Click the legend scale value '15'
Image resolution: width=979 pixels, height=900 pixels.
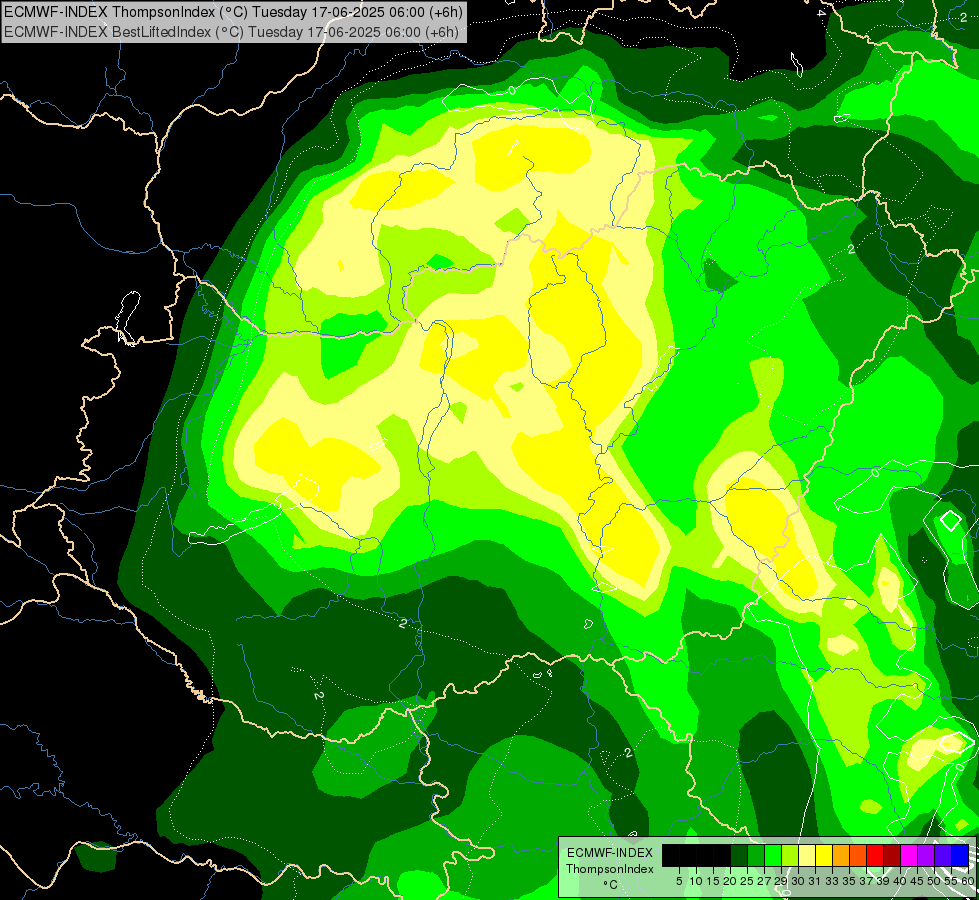pyautogui.click(x=713, y=881)
